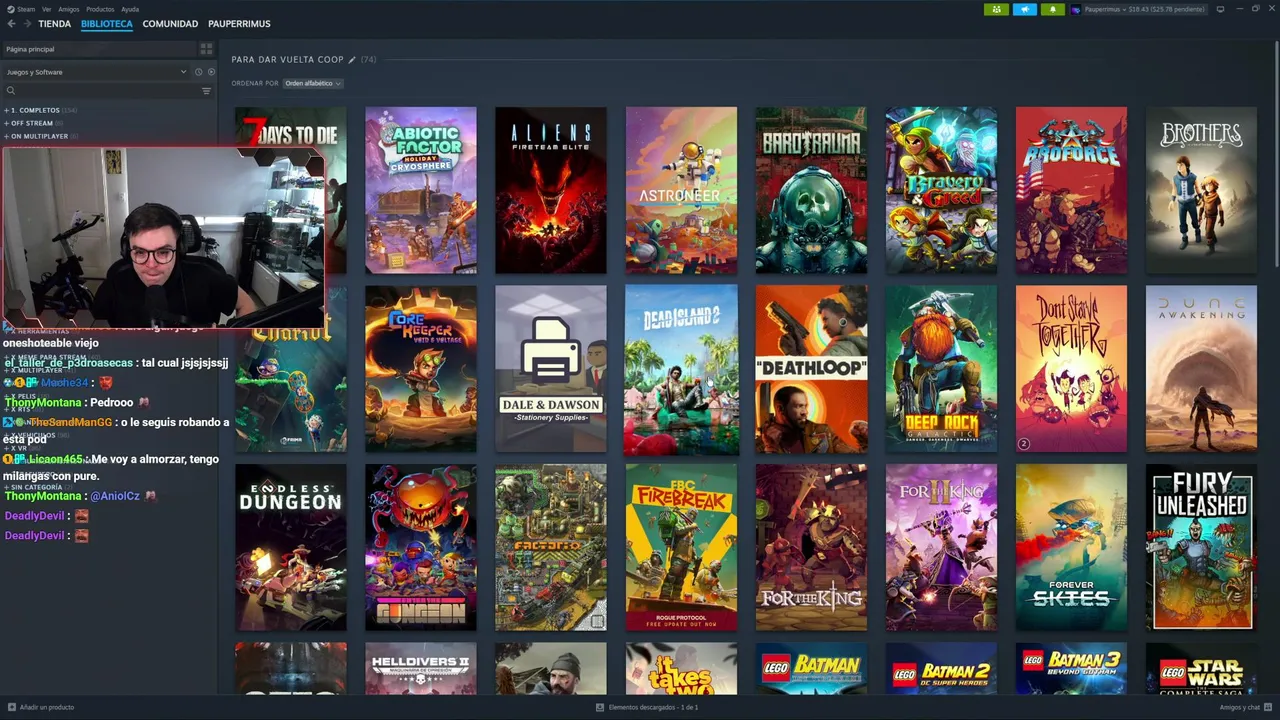Open advanced filter options icon beside search
Viewport: 1280px width, 720px height.
207,91
